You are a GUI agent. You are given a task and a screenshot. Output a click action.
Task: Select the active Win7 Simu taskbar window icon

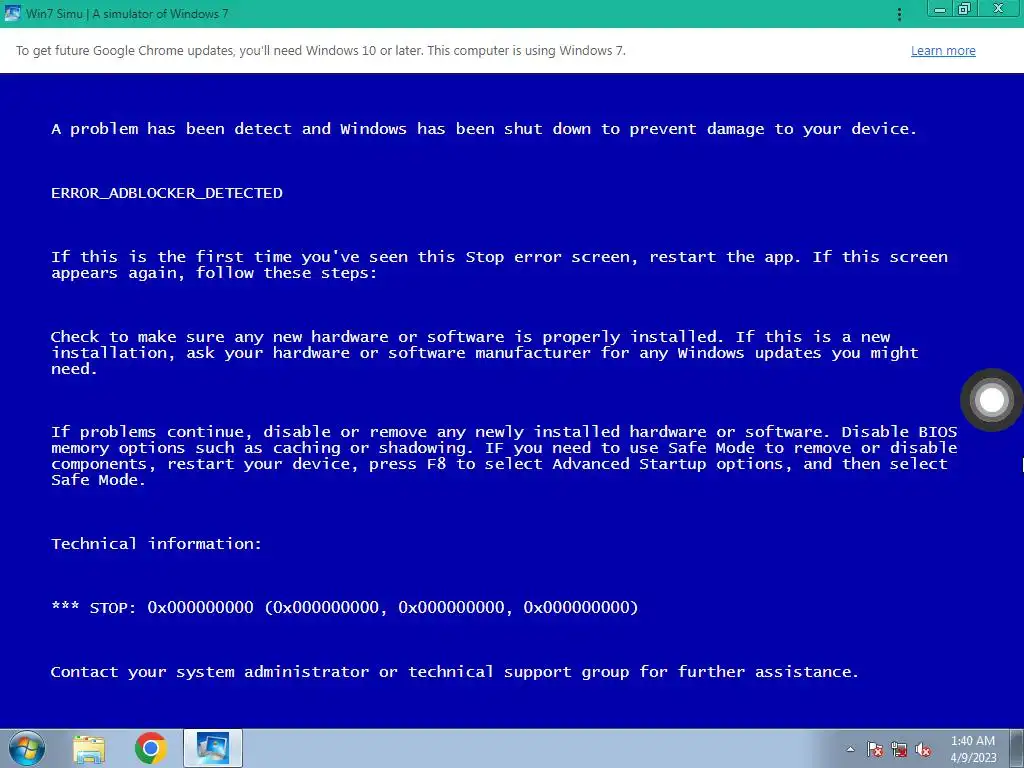pos(213,748)
